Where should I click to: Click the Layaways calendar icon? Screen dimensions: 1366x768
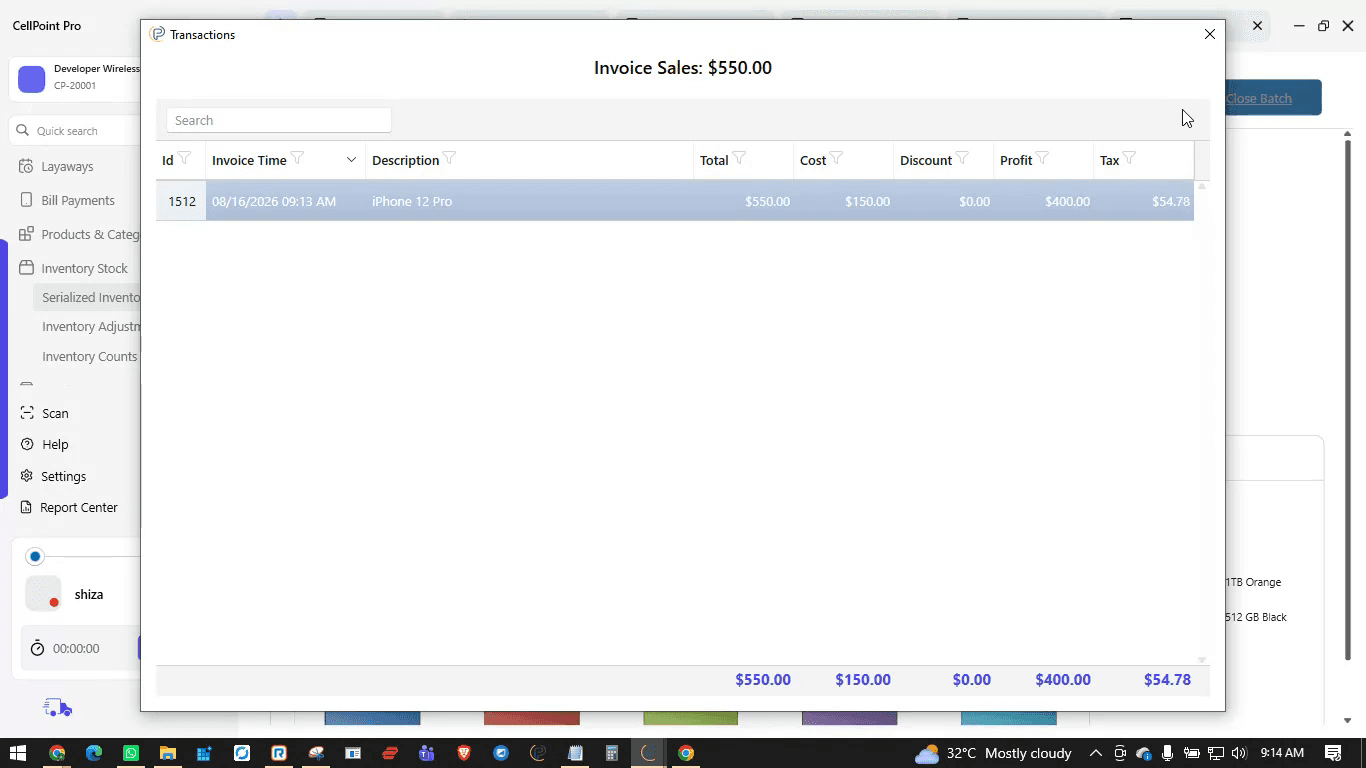click(x=26, y=166)
